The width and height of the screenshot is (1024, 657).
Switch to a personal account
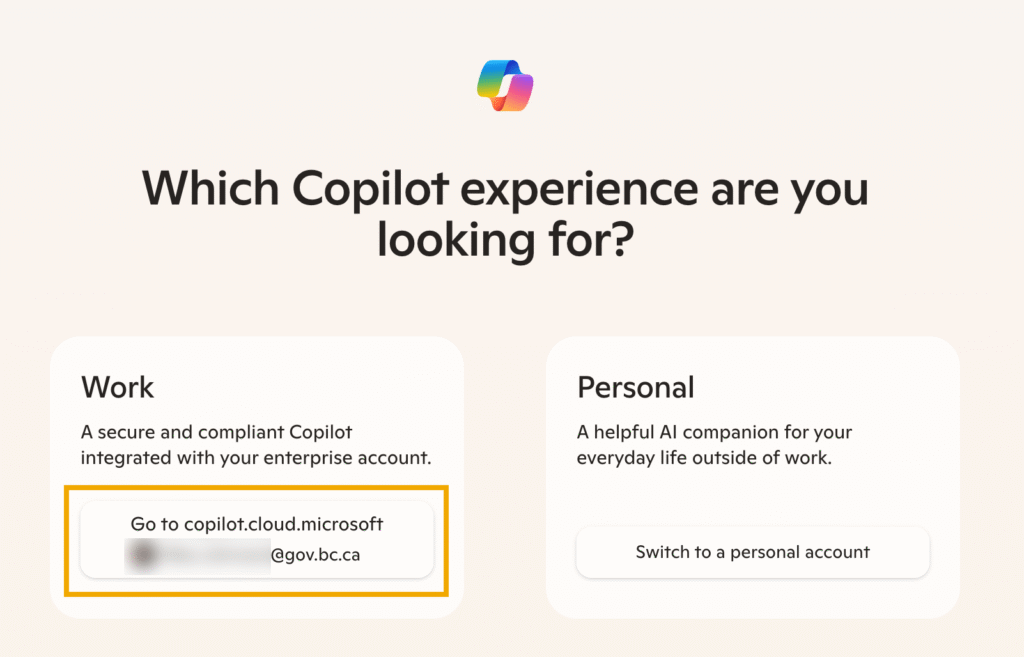point(752,553)
